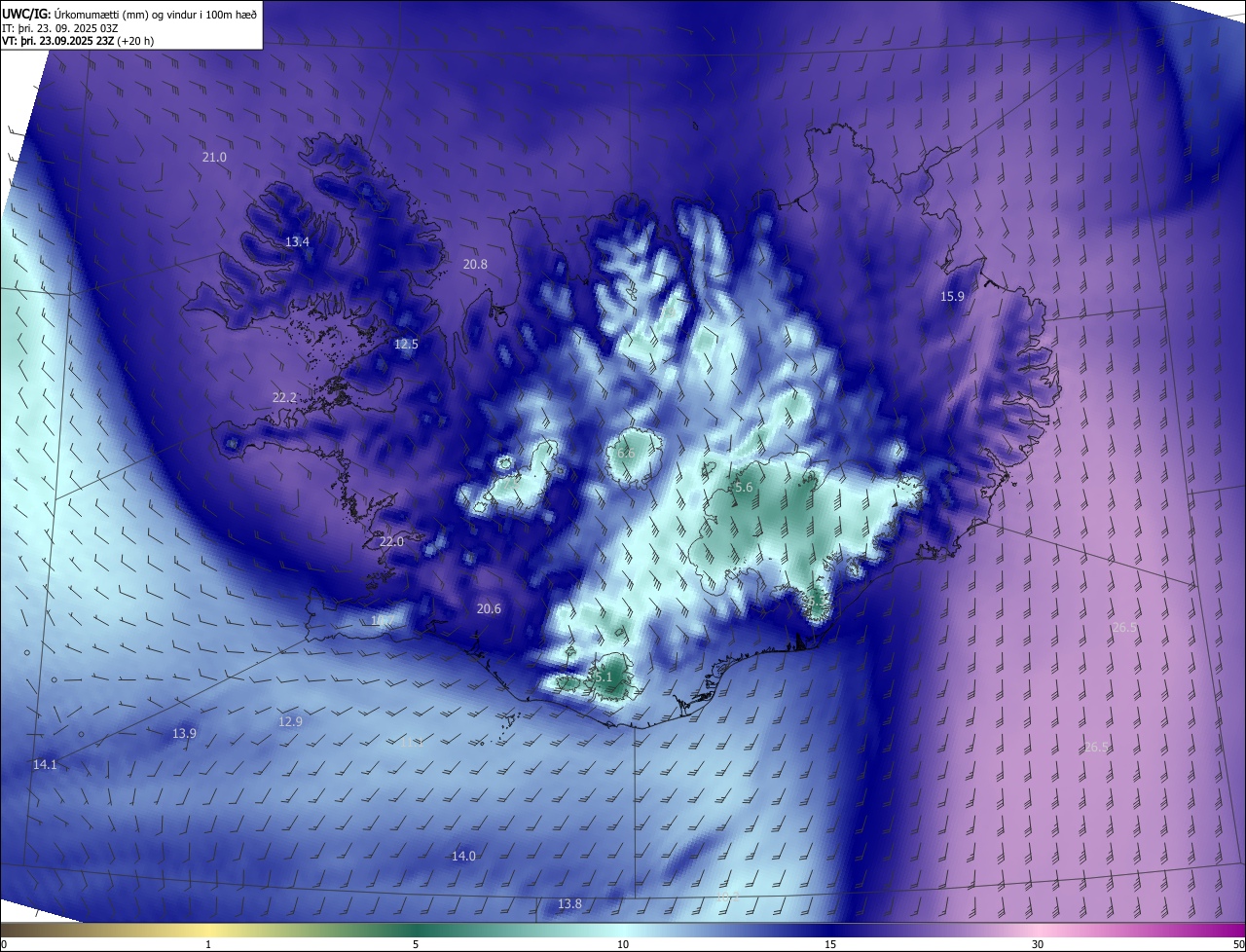Click the 12.5 value label on the map

[x=406, y=344]
